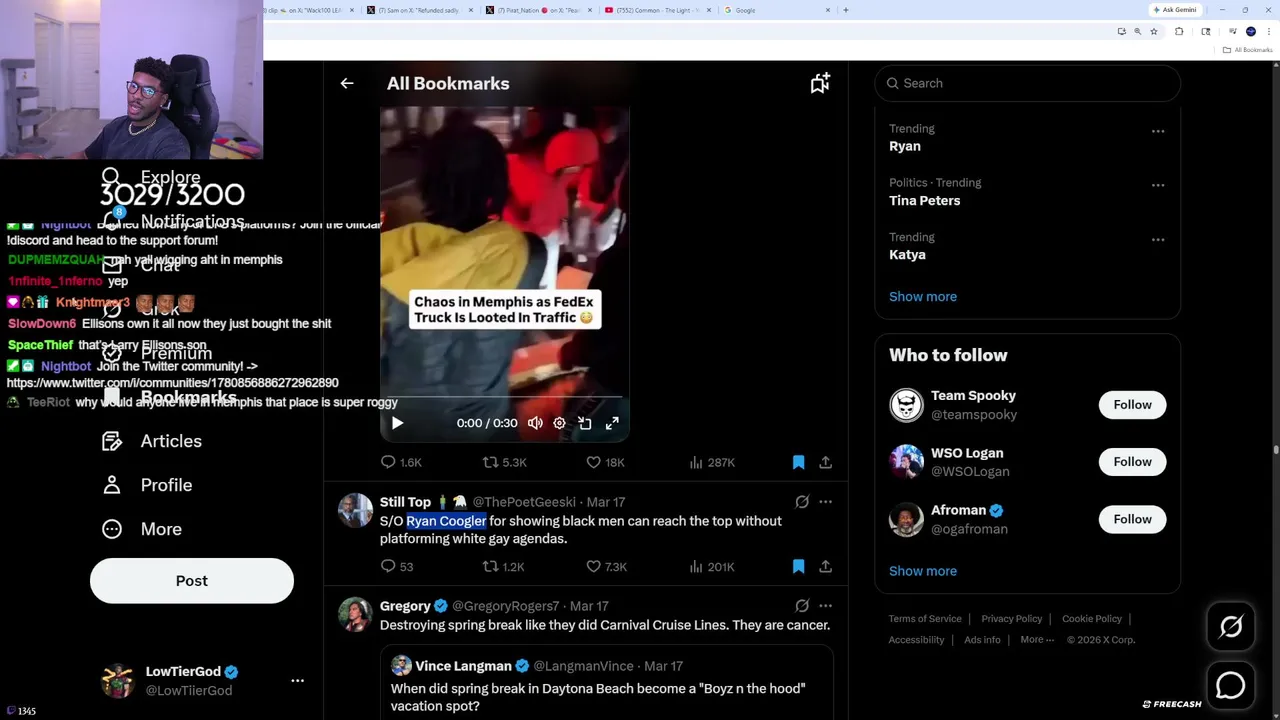
Task: Open the bookmark folders icon in header
Action: tap(820, 83)
